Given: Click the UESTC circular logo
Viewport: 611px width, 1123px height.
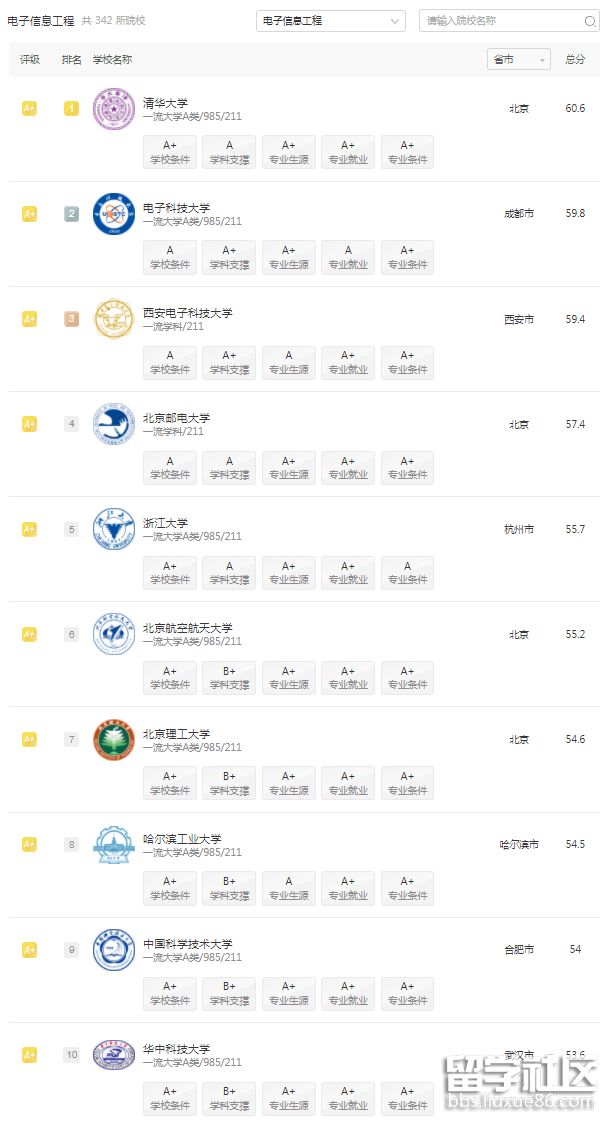Looking at the screenshot, I should point(113,214).
